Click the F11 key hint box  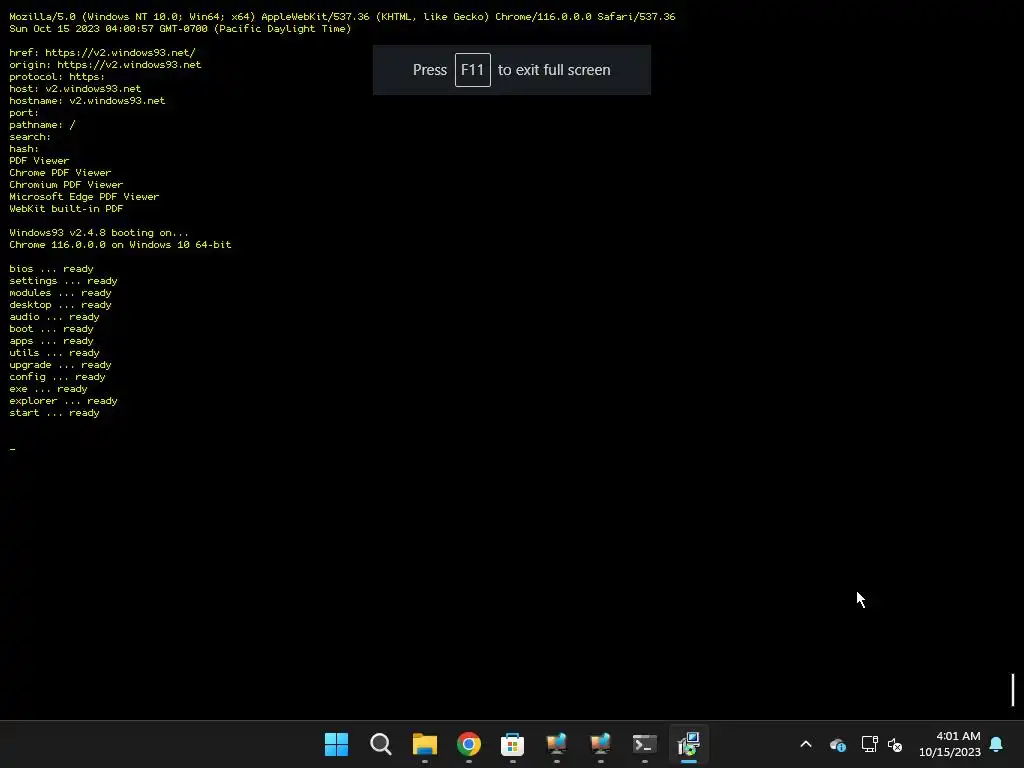[473, 70]
